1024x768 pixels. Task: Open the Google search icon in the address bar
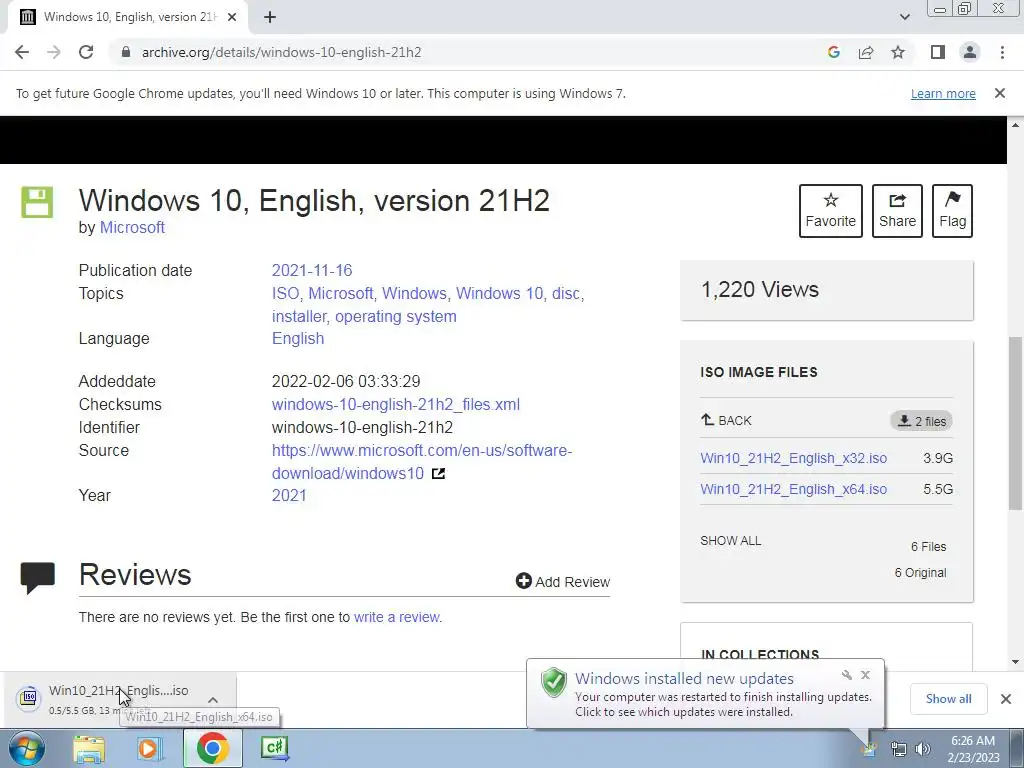click(833, 52)
